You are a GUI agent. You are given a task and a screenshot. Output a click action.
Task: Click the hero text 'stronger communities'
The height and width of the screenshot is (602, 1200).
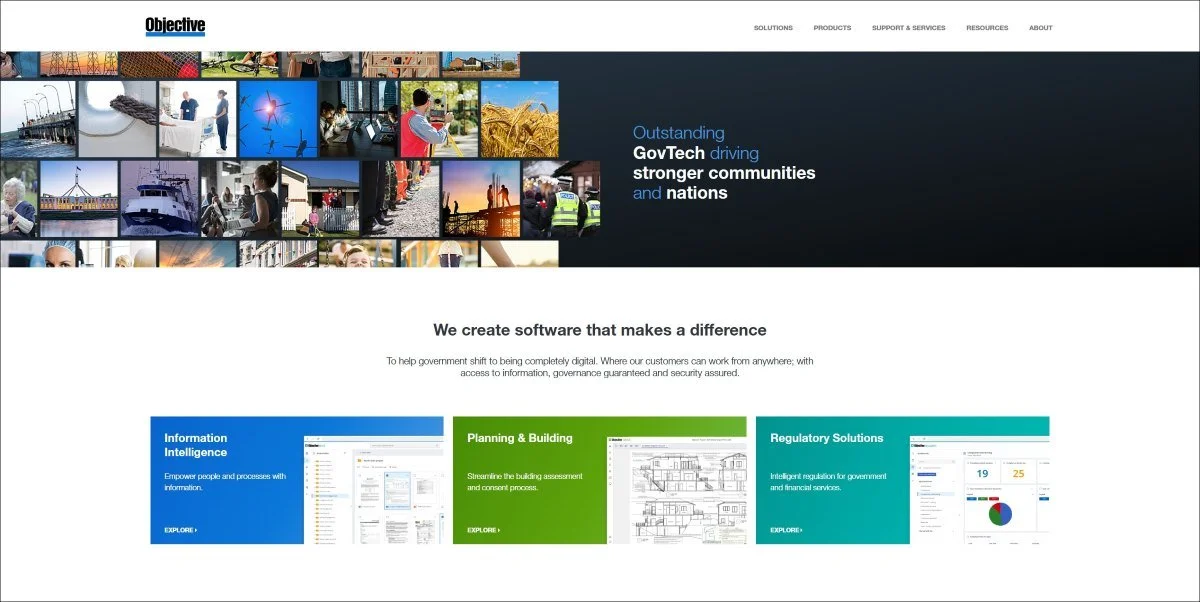(724, 173)
